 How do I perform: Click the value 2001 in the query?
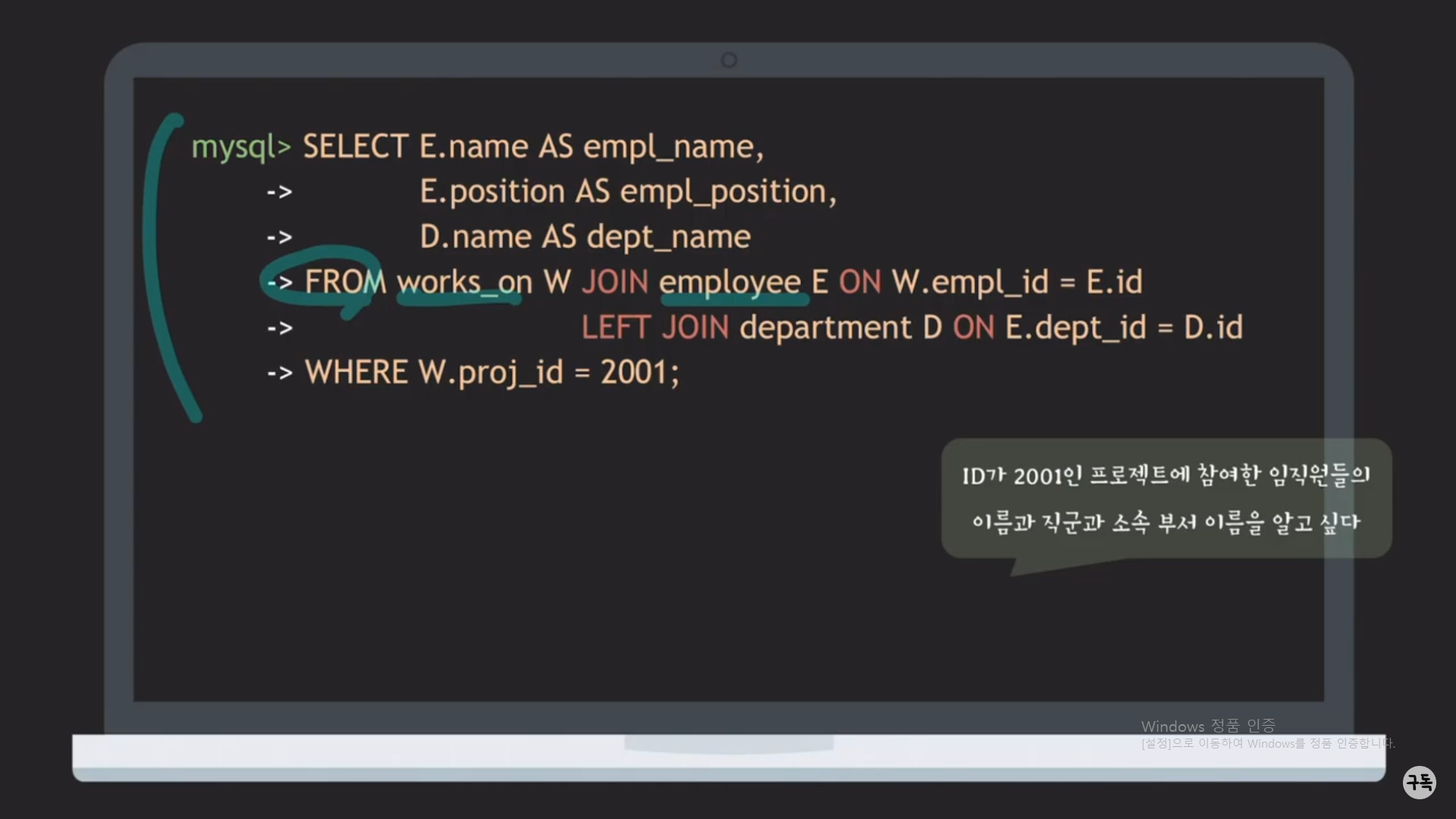tap(633, 372)
